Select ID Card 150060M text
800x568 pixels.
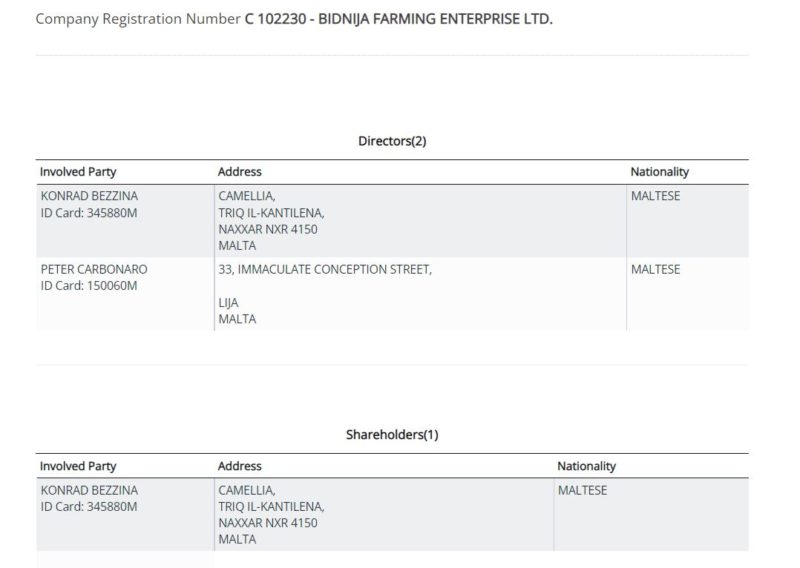click(89, 287)
